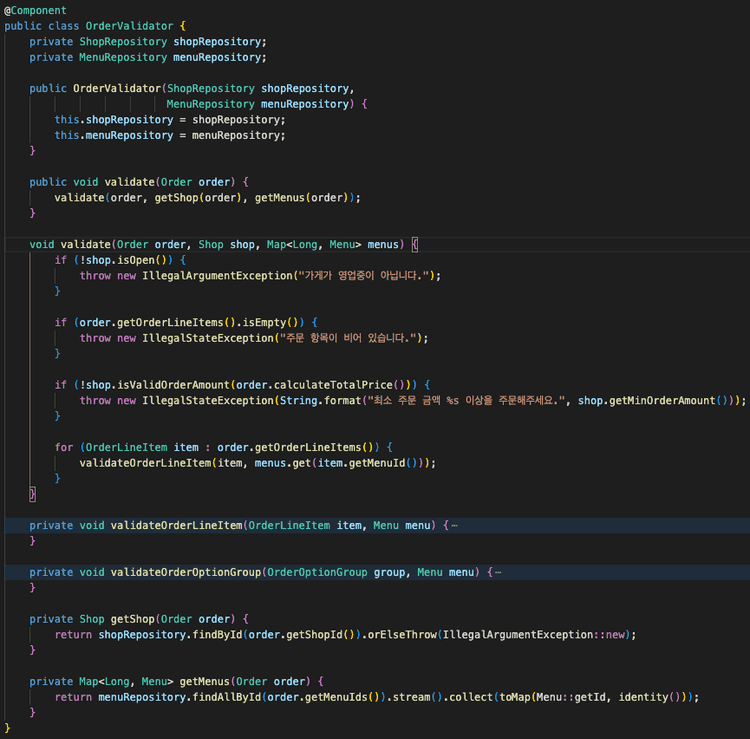Image resolution: width=750 pixels, height=739 pixels.
Task: Select OrderValidator in the class declaration line
Action: point(129,26)
